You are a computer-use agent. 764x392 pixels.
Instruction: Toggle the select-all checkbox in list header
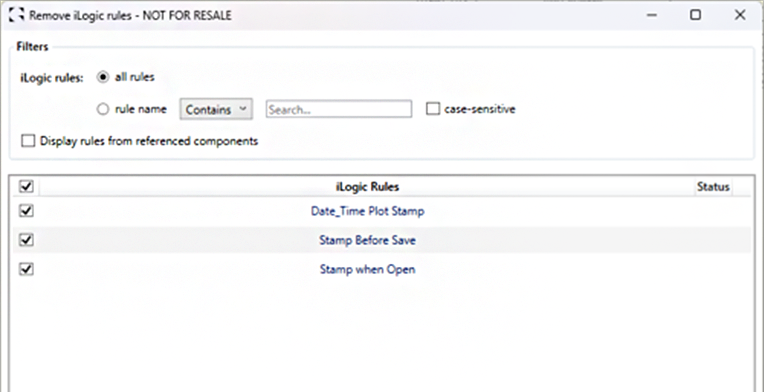pyautogui.click(x=26, y=187)
